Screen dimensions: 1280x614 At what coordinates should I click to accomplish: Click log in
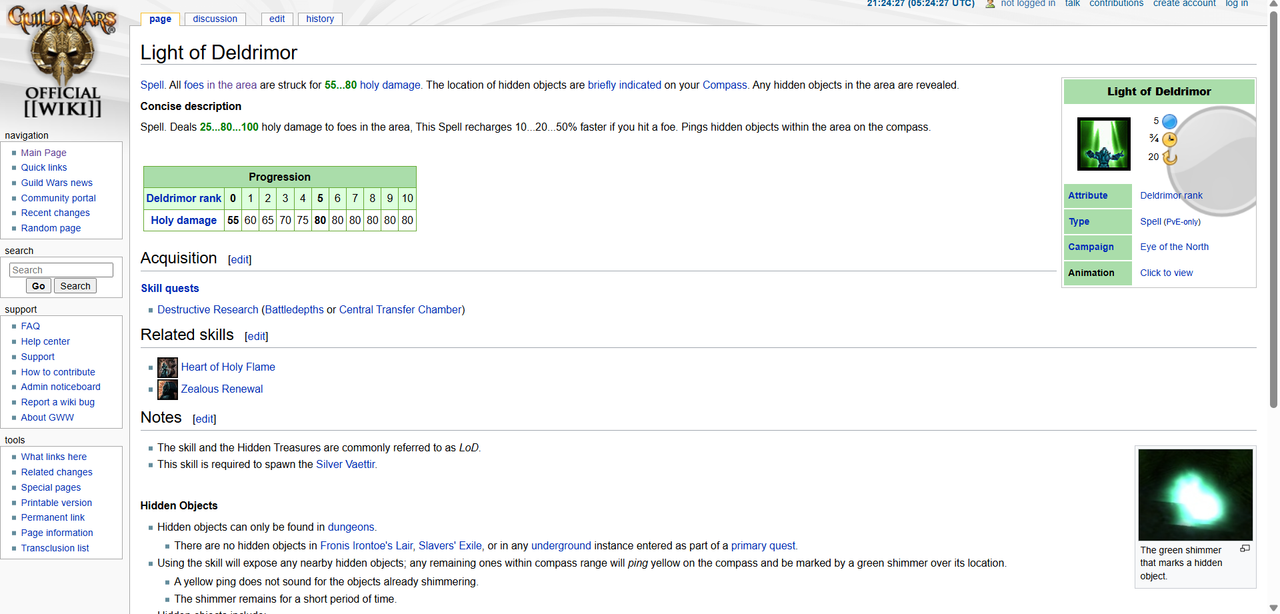pos(1237,4)
